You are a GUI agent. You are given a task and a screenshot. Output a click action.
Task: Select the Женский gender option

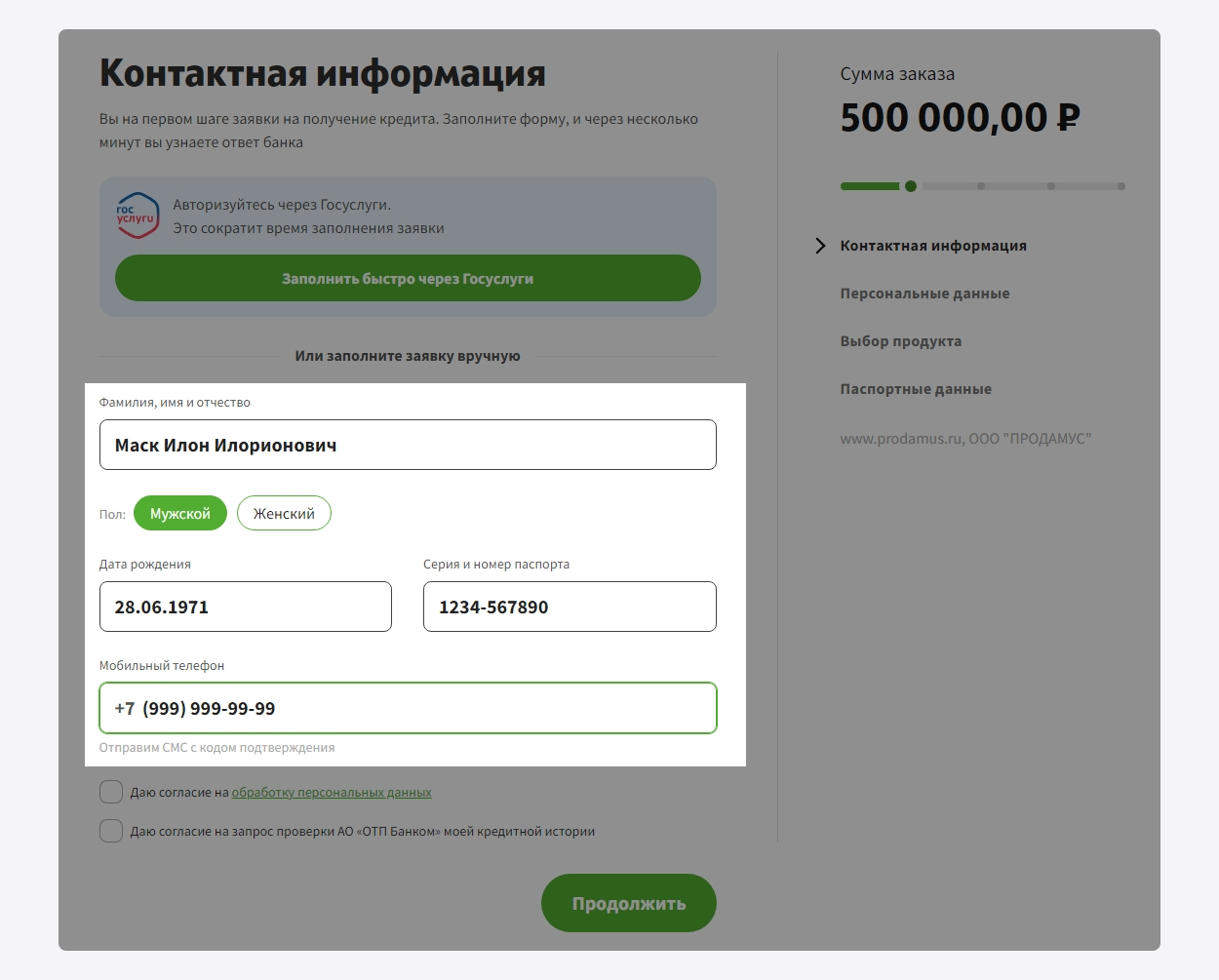click(x=284, y=514)
